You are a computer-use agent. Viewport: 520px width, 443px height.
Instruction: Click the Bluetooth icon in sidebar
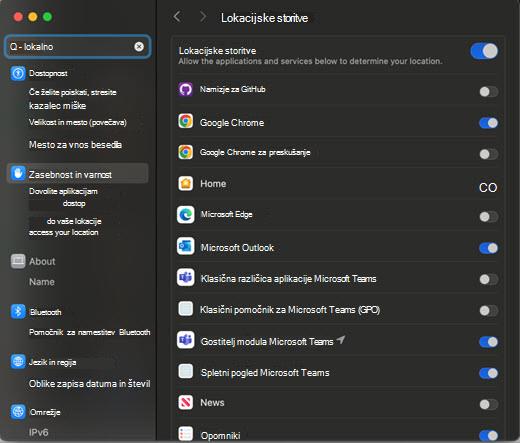pos(18,312)
